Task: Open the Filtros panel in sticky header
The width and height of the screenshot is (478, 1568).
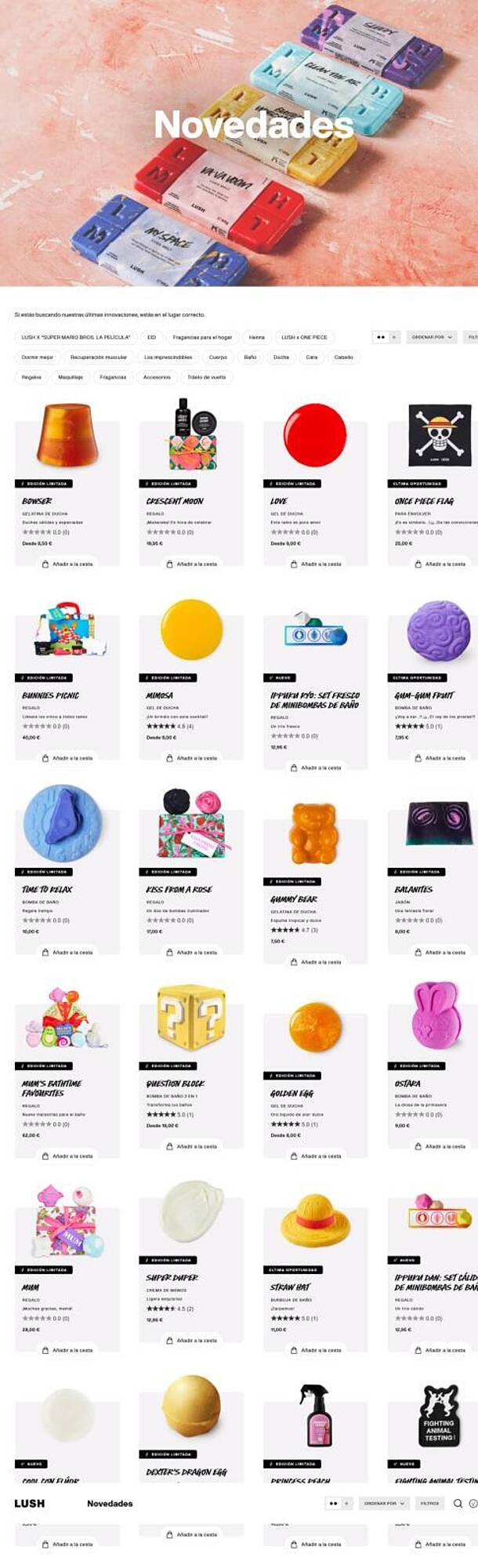Action: [x=429, y=1503]
